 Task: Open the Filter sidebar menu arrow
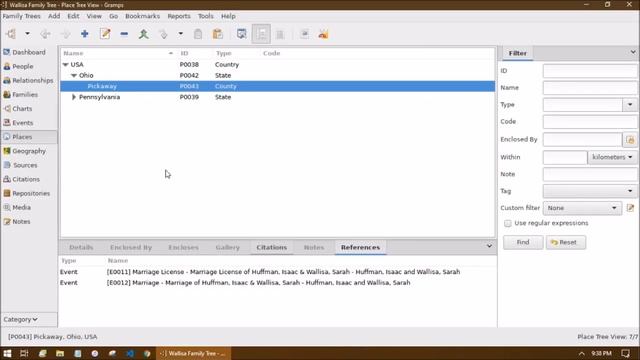pyautogui.click(x=633, y=52)
